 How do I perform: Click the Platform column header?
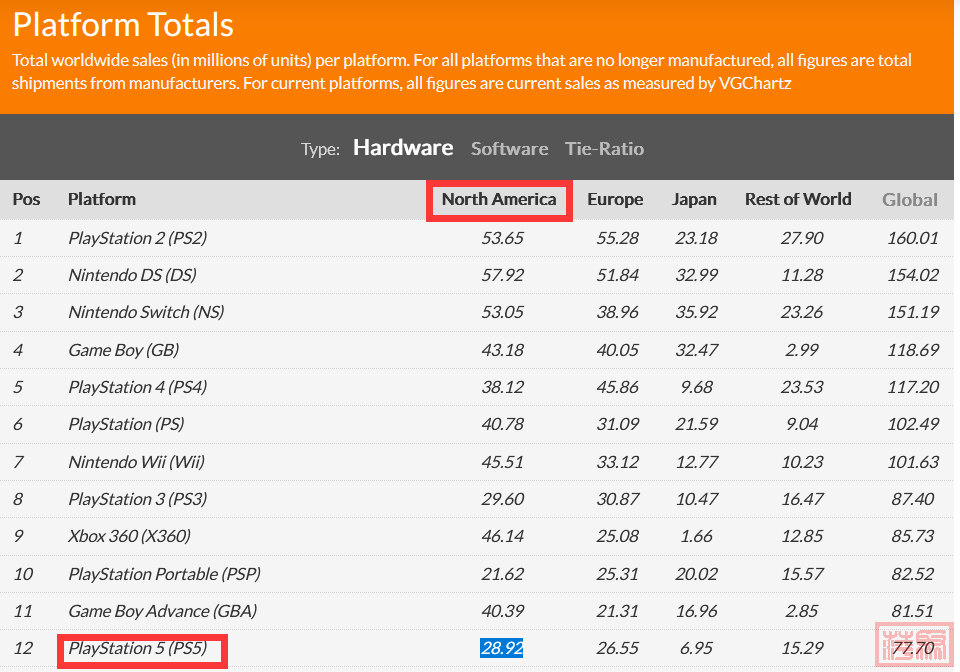[102, 199]
